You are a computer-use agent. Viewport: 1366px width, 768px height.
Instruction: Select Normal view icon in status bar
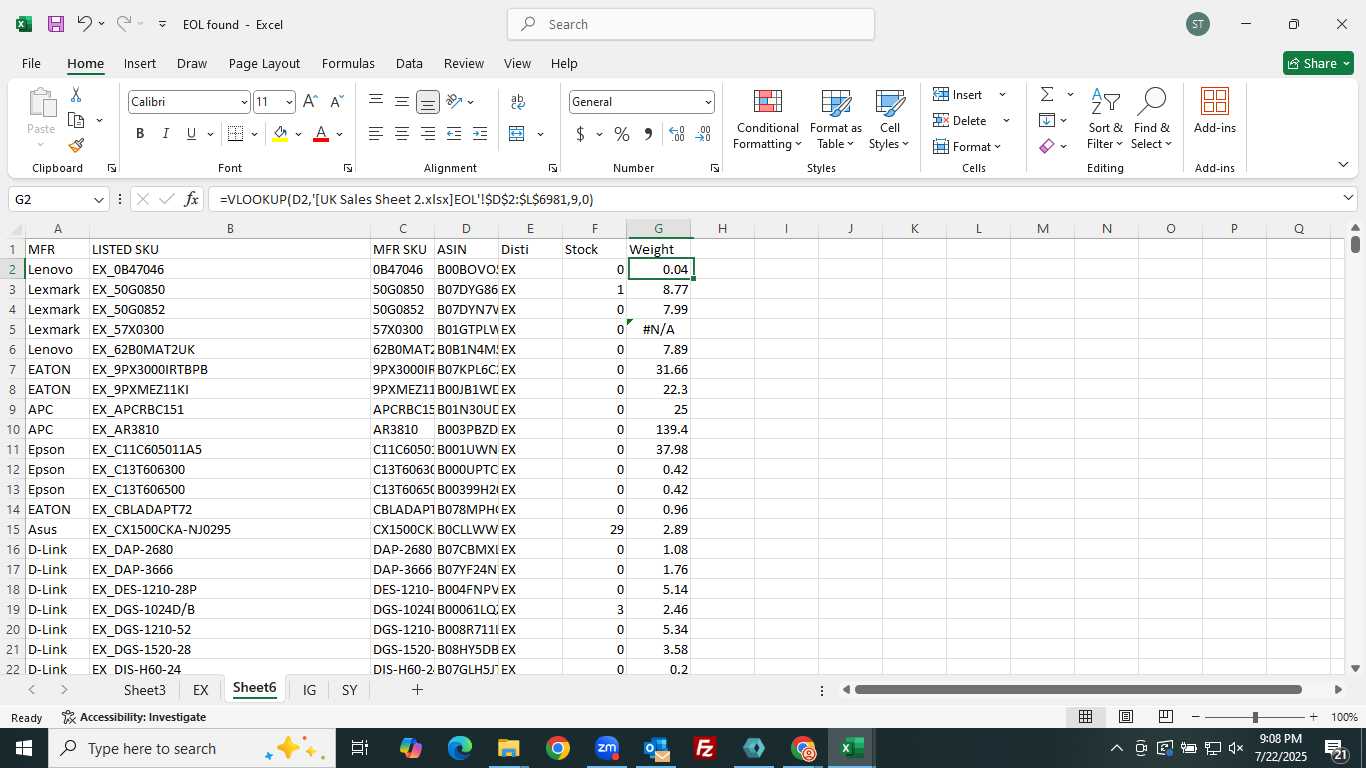1085,717
